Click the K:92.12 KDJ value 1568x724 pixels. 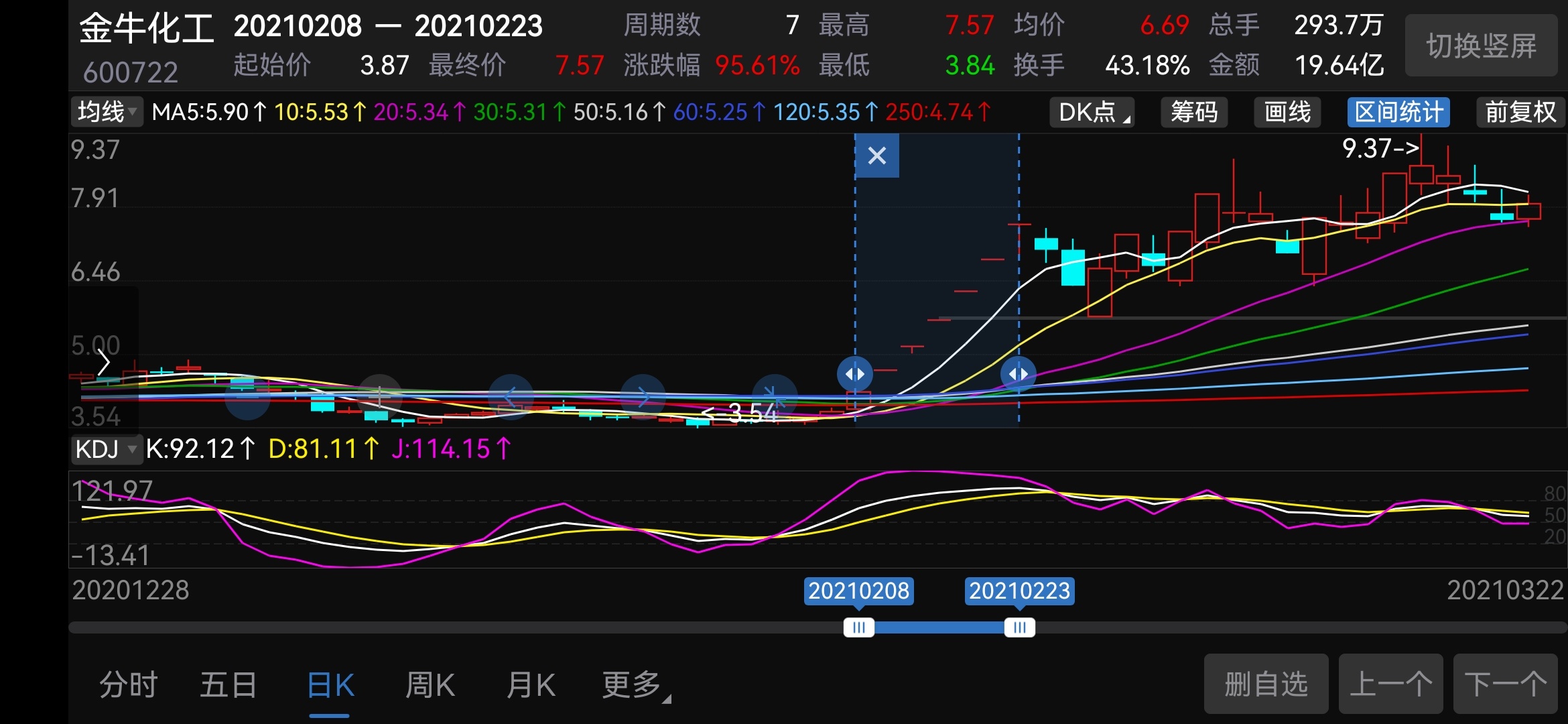coord(200,449)
